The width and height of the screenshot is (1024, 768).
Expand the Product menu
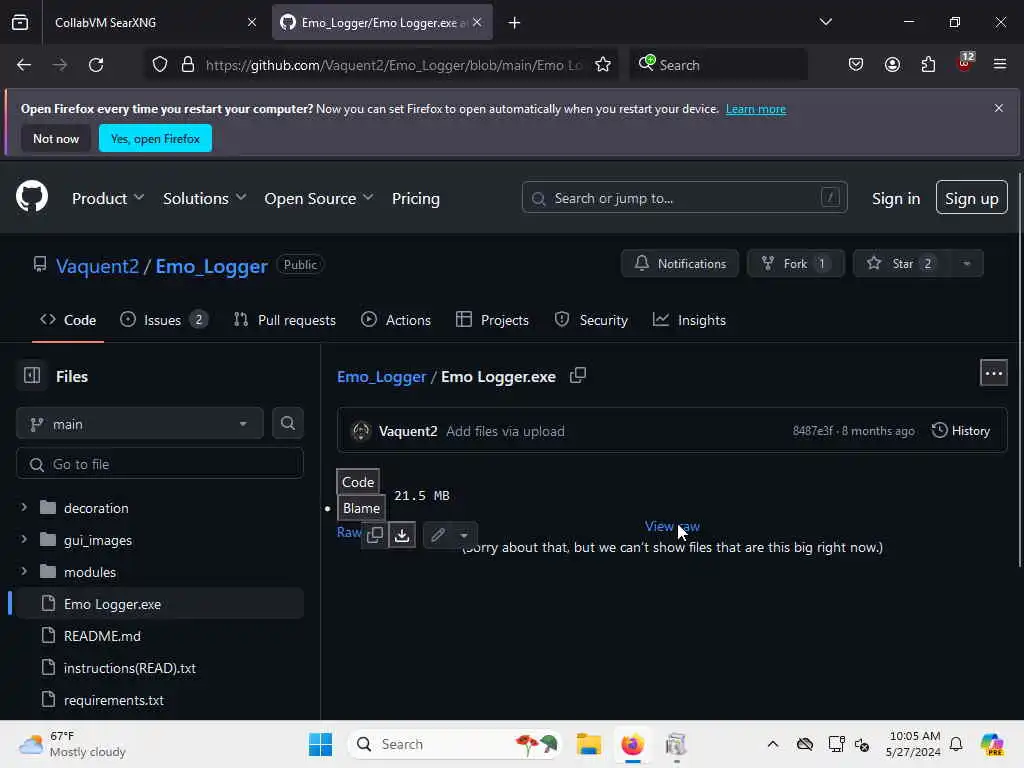pos(108,198)
